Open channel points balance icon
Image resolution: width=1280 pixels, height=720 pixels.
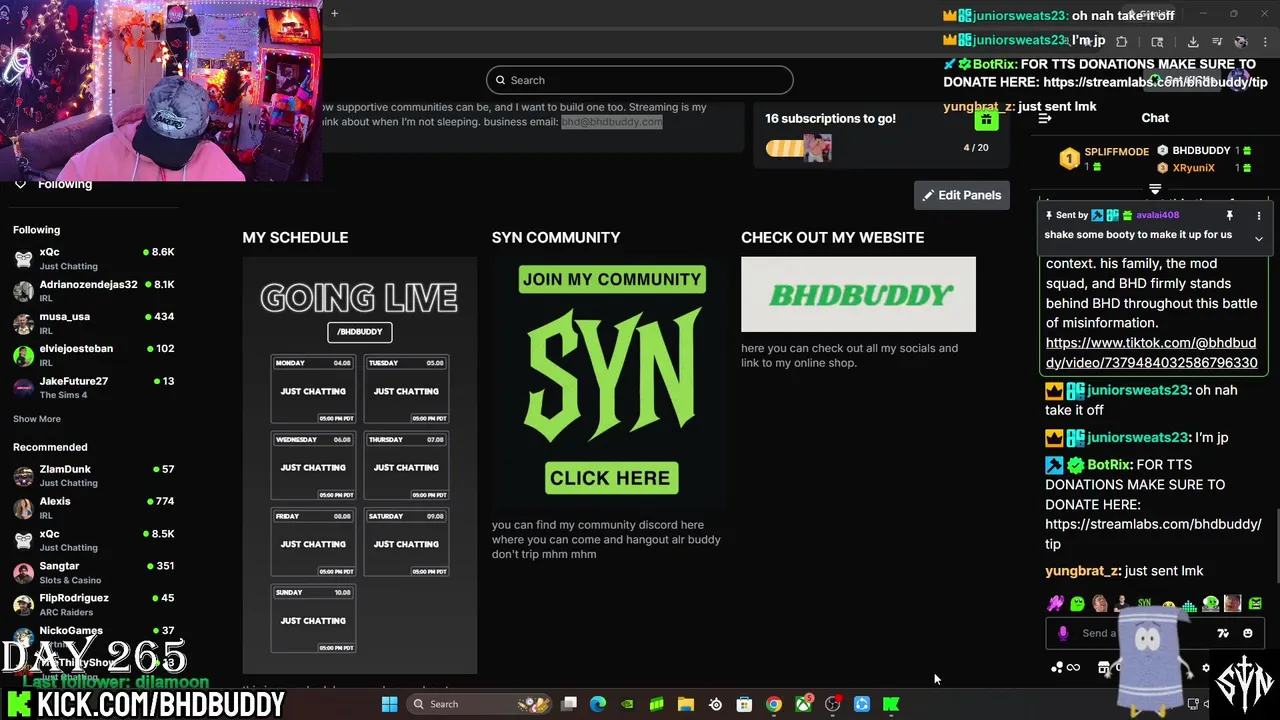[x=1058, y=667]
